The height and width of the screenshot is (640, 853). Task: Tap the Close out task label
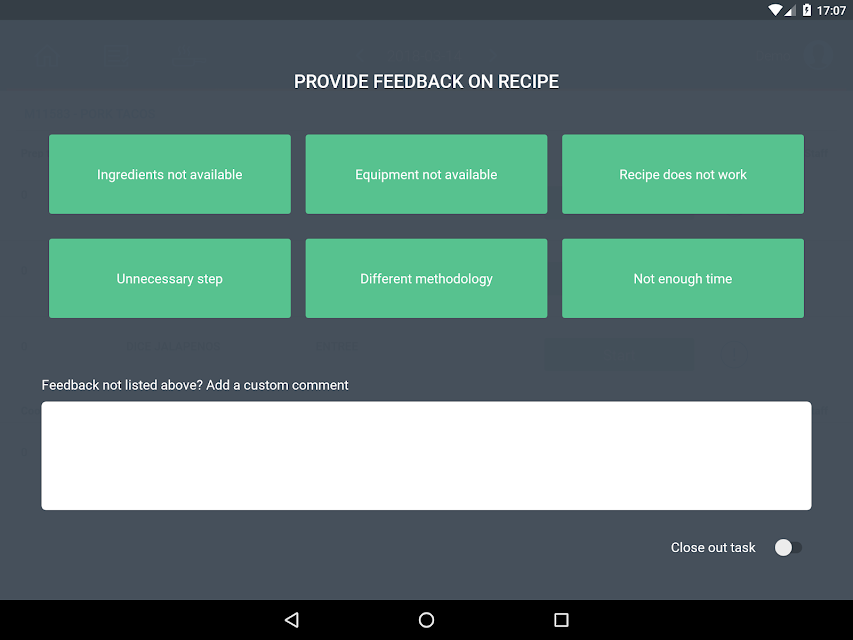point(713,547)
